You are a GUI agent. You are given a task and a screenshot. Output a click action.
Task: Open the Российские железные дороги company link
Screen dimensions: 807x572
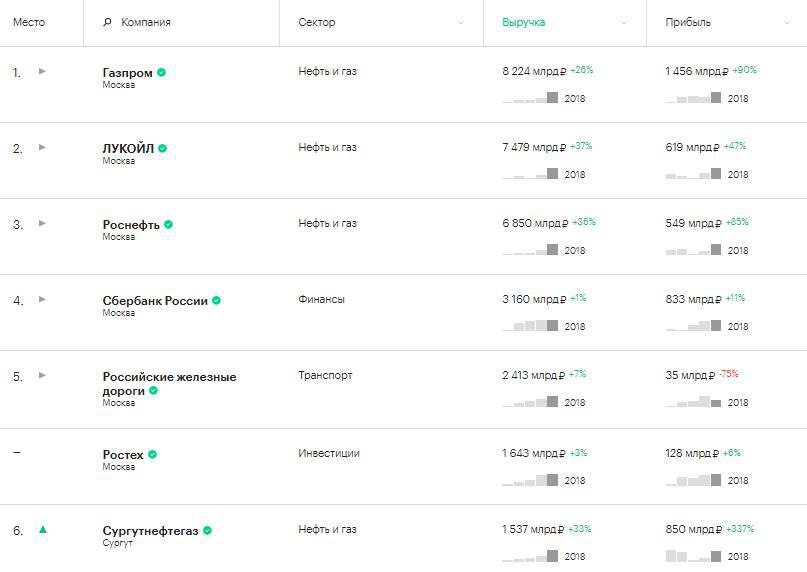coord(169,384)
